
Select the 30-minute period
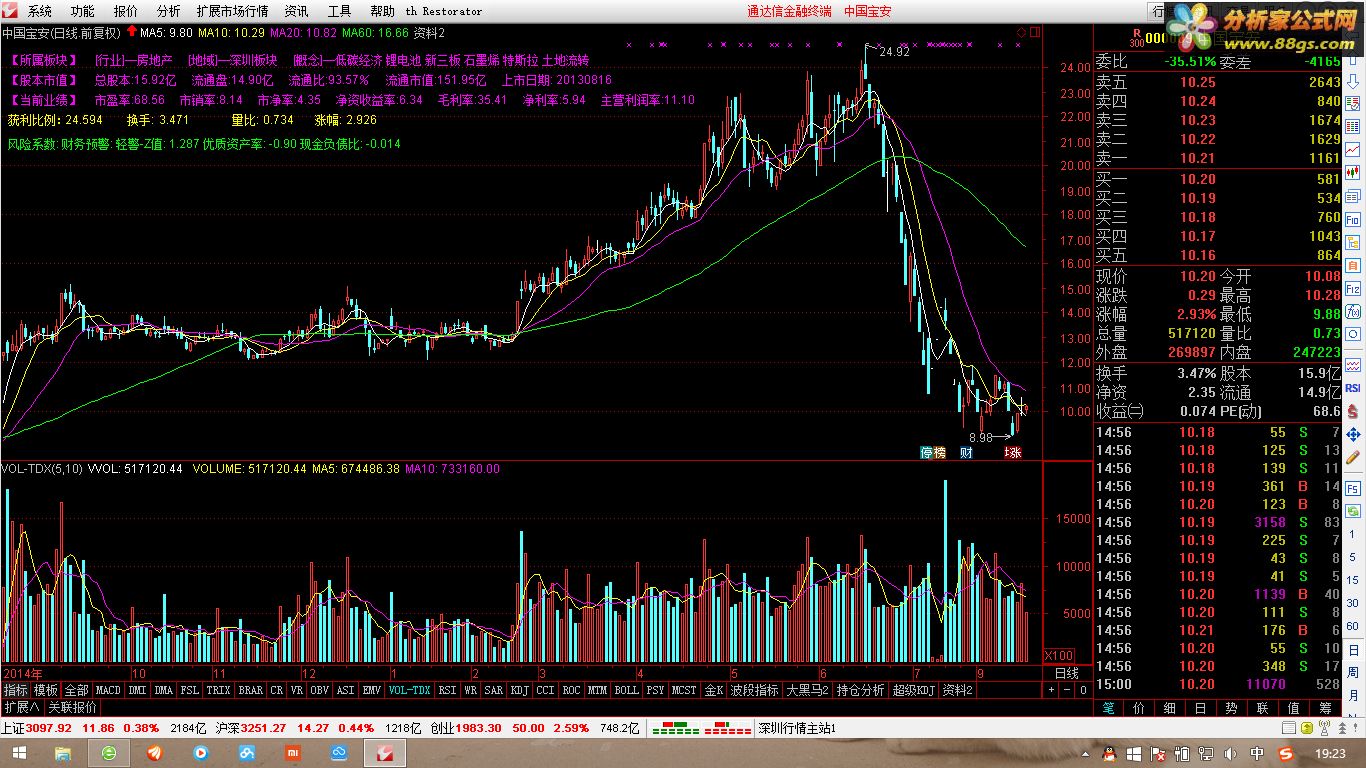(1352, 603)
